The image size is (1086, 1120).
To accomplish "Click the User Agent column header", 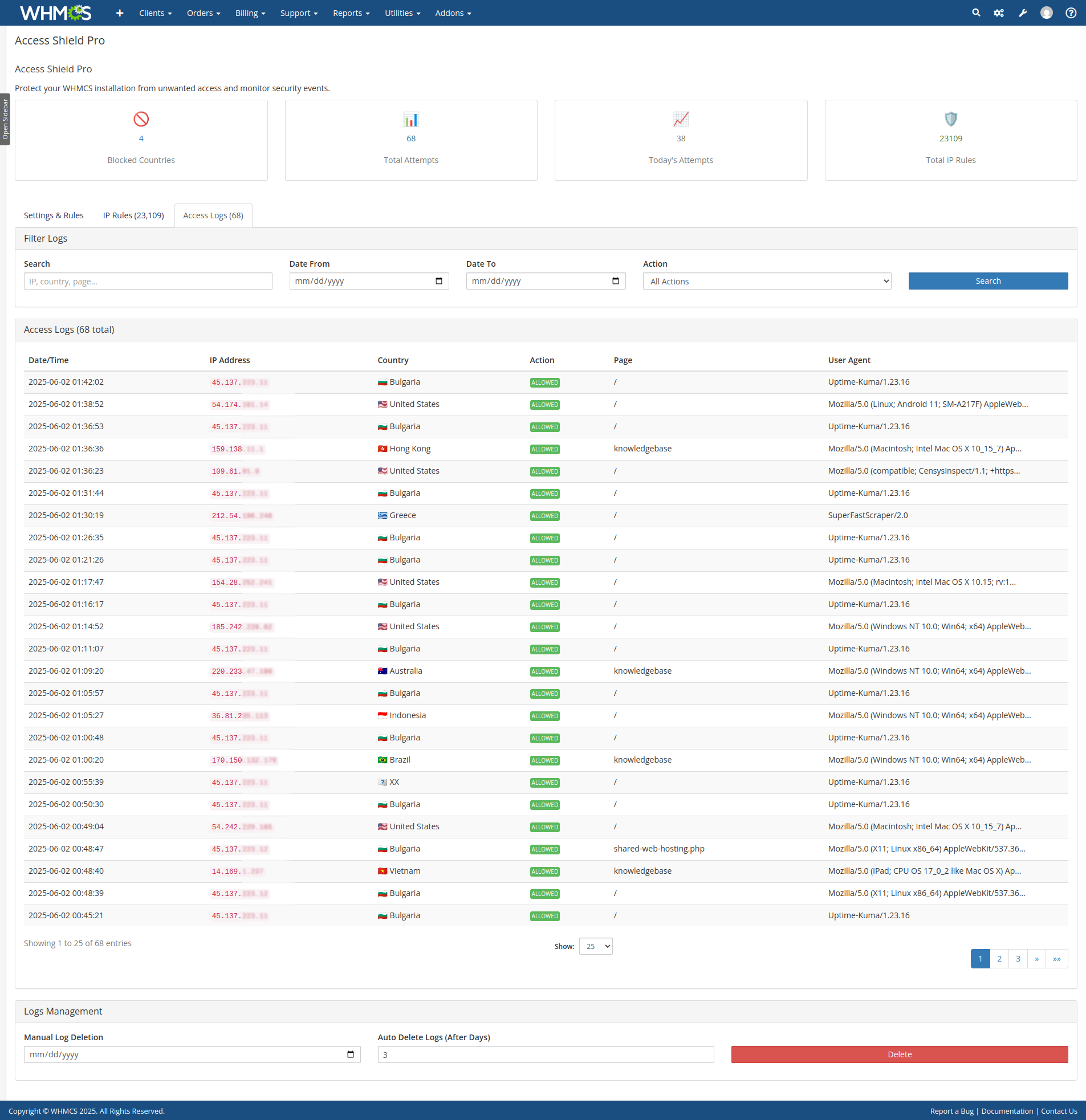I will [849, 360].
